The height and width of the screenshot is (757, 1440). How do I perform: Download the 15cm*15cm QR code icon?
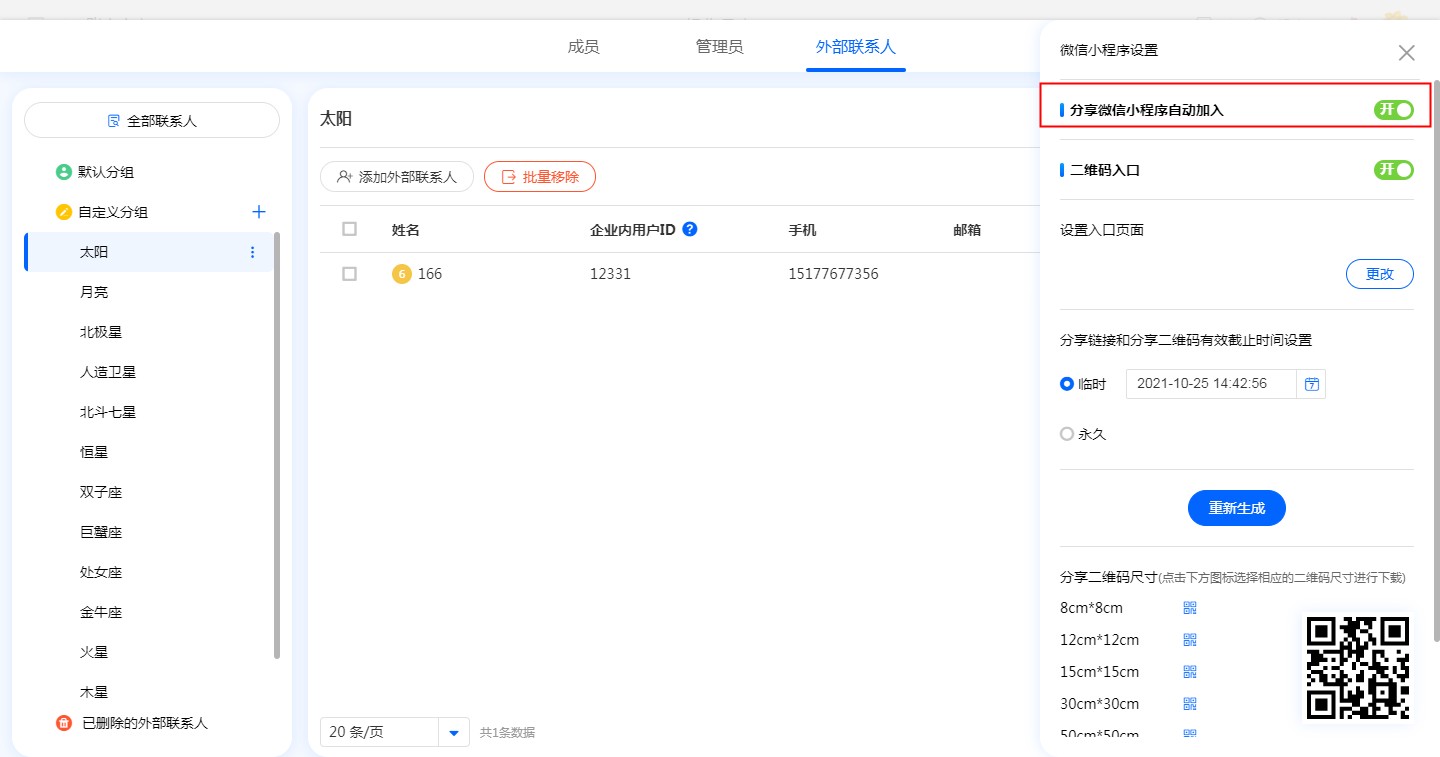pos(1190,672)
